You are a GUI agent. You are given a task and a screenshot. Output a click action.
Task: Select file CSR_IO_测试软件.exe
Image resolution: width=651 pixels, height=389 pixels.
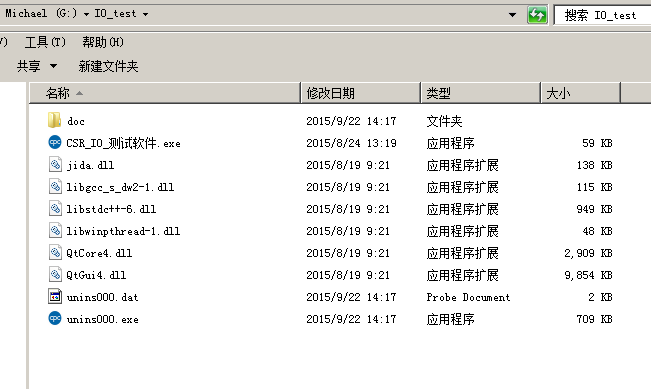123,143
